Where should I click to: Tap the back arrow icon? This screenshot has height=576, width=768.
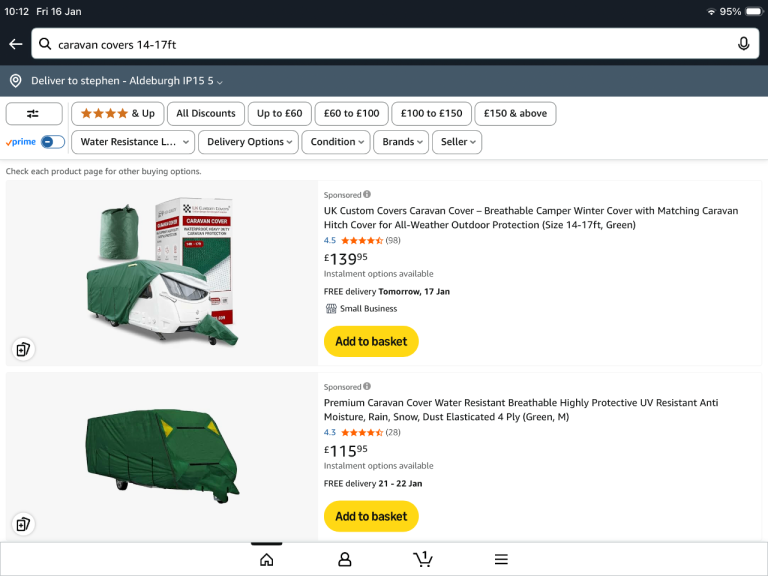click(15, 44)
